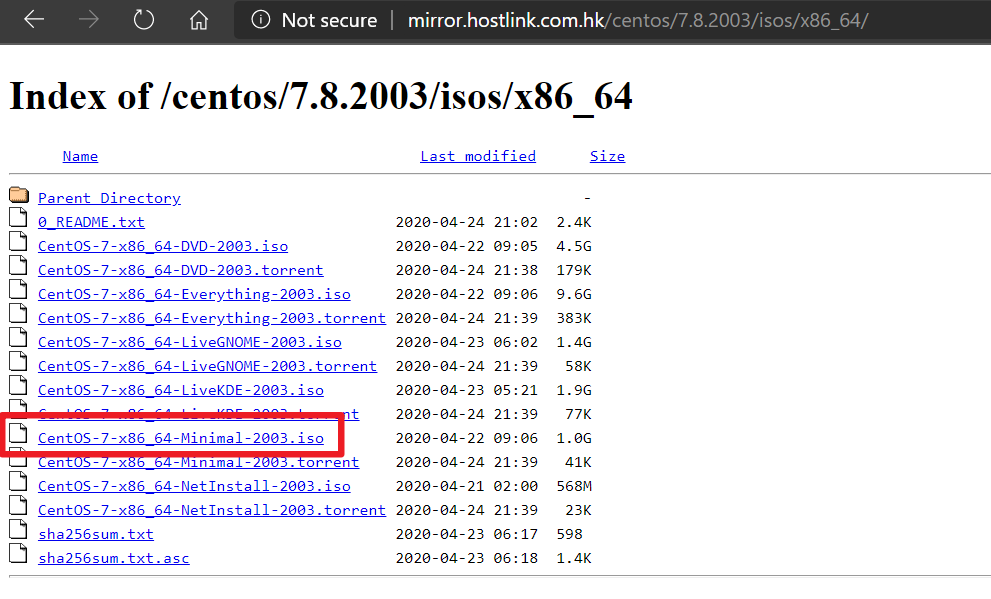Go to the browser home page icon
This screenshot has height=599, width=991.
coord(198,20)
